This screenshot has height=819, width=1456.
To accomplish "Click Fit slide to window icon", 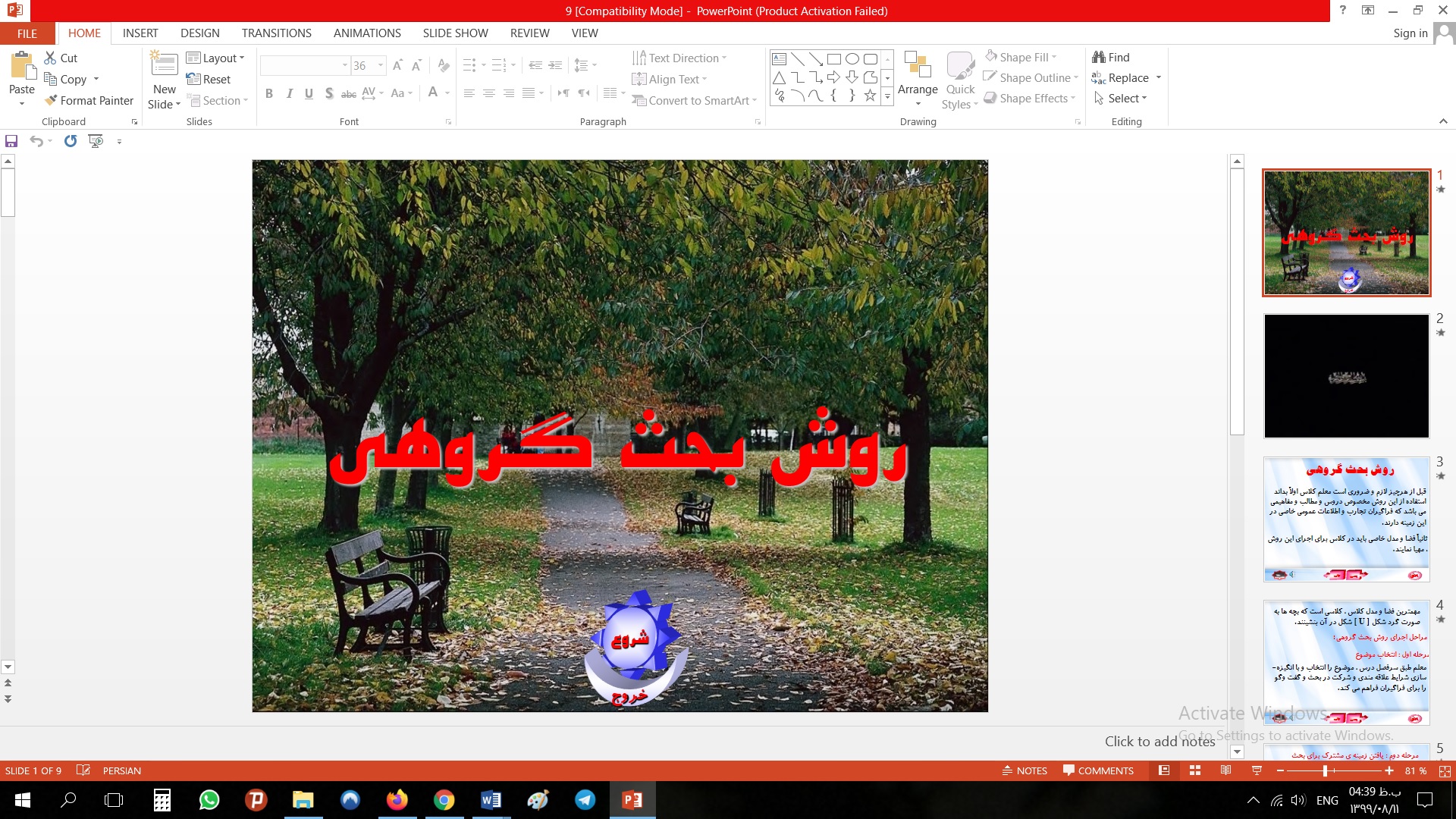I will [x=1445, y=770].
